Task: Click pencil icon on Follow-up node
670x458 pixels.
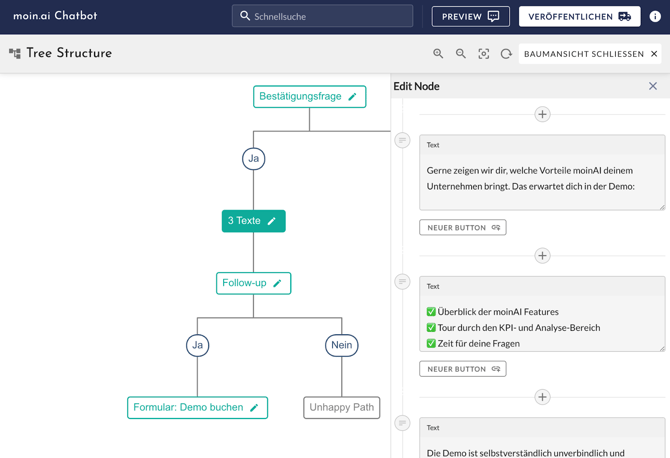Action: [278, 284]
